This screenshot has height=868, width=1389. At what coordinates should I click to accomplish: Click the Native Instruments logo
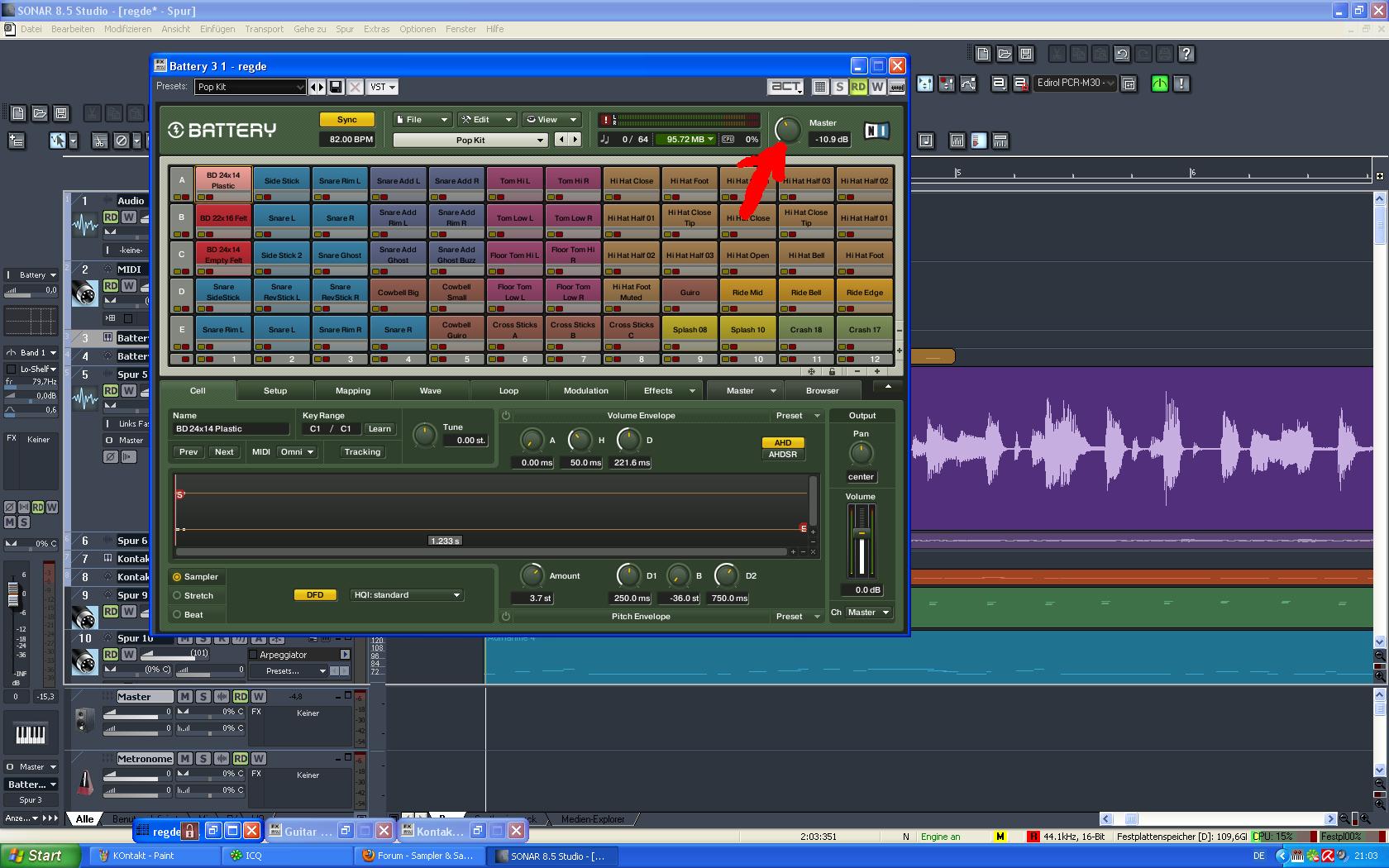pyautogui.click(x=876, y=131)
